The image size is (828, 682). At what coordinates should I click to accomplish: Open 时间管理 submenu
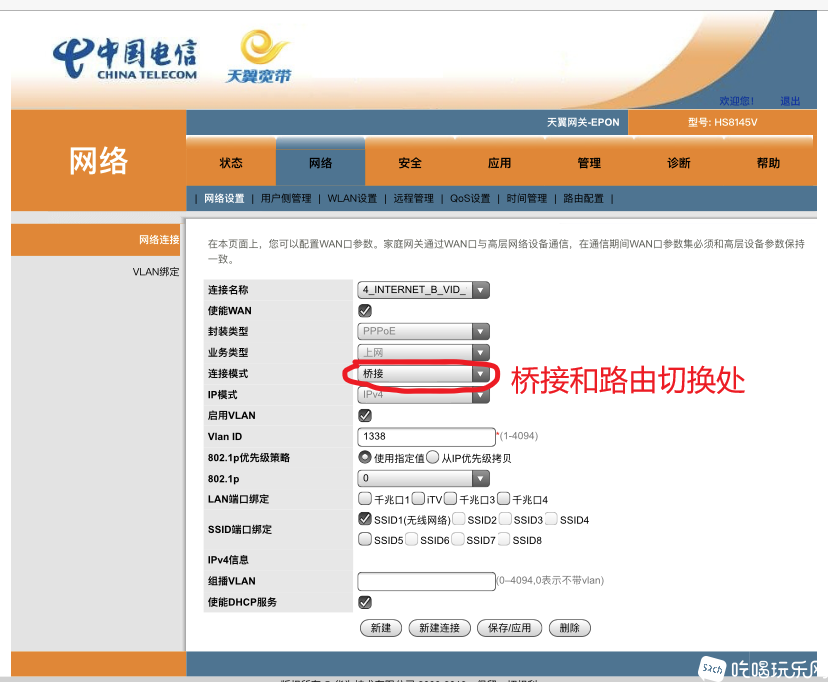pyautogui.click(x=527, y=198)
